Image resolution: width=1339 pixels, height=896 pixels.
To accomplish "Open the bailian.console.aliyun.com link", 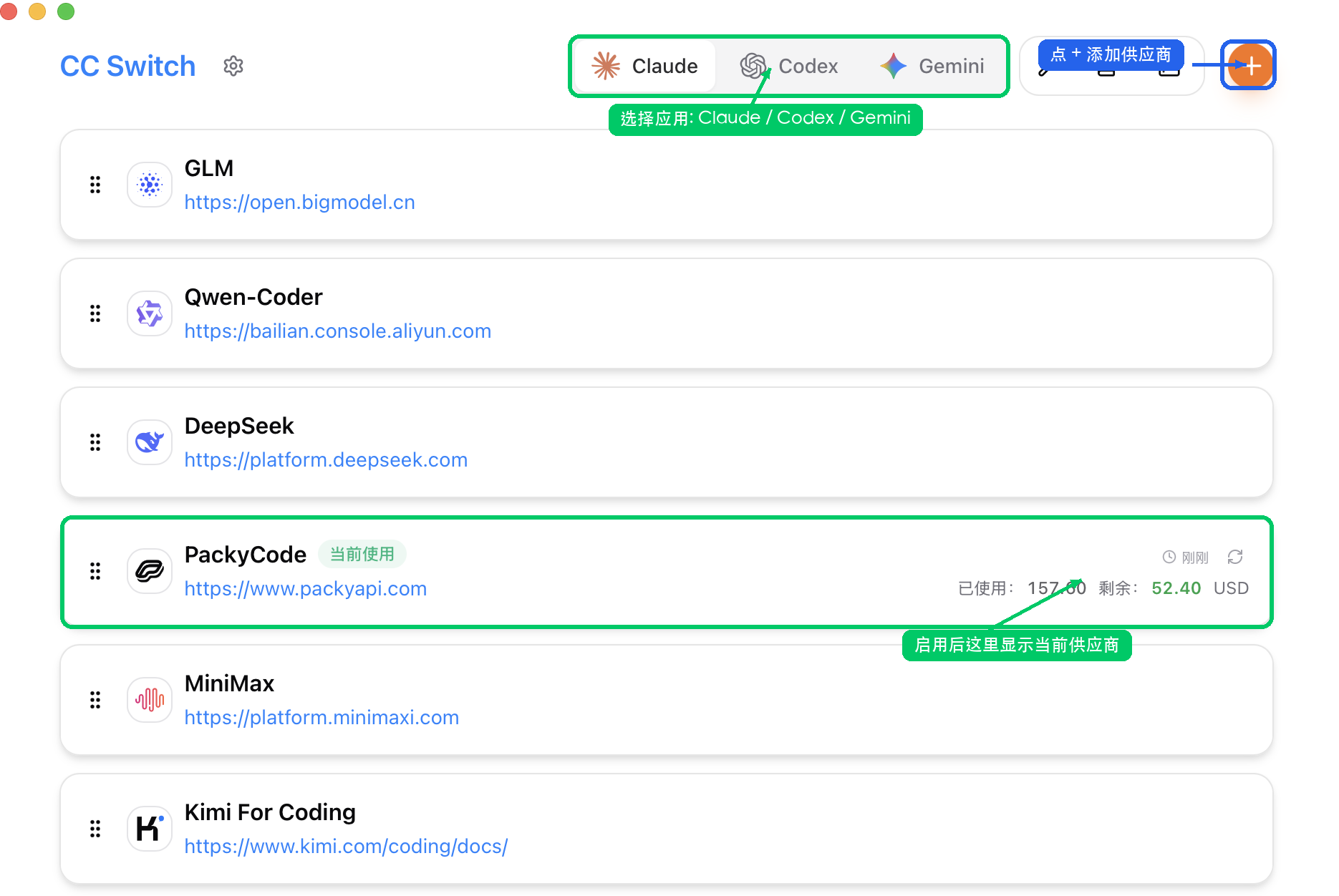I will pyautogui.click(x=338, y=331).
